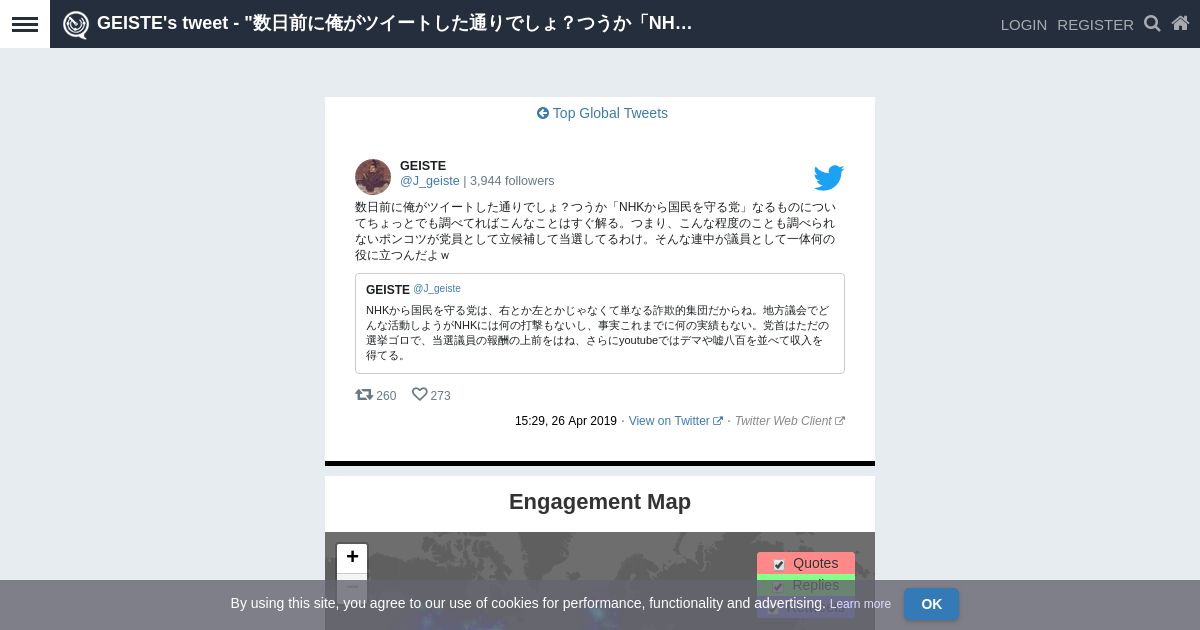Image resolution: width=1200 pixels, height=630 pixels.
Task: Click the 3,944 followers text
Action: click(512, 181)
